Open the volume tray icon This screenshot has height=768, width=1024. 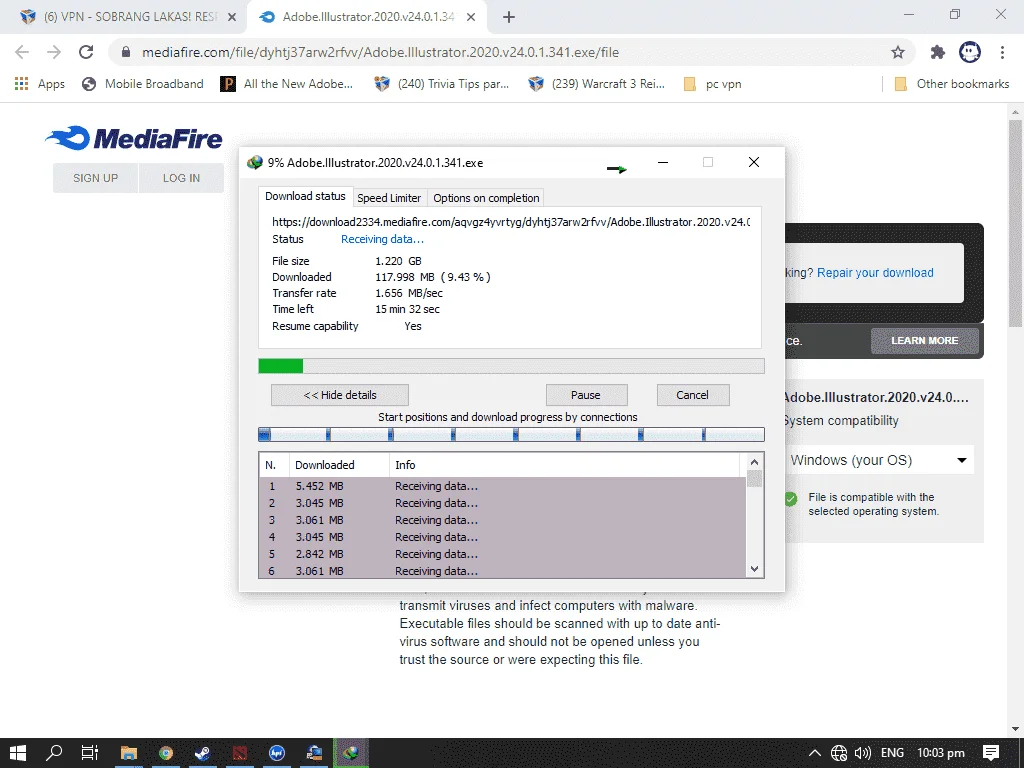(863, 753)
